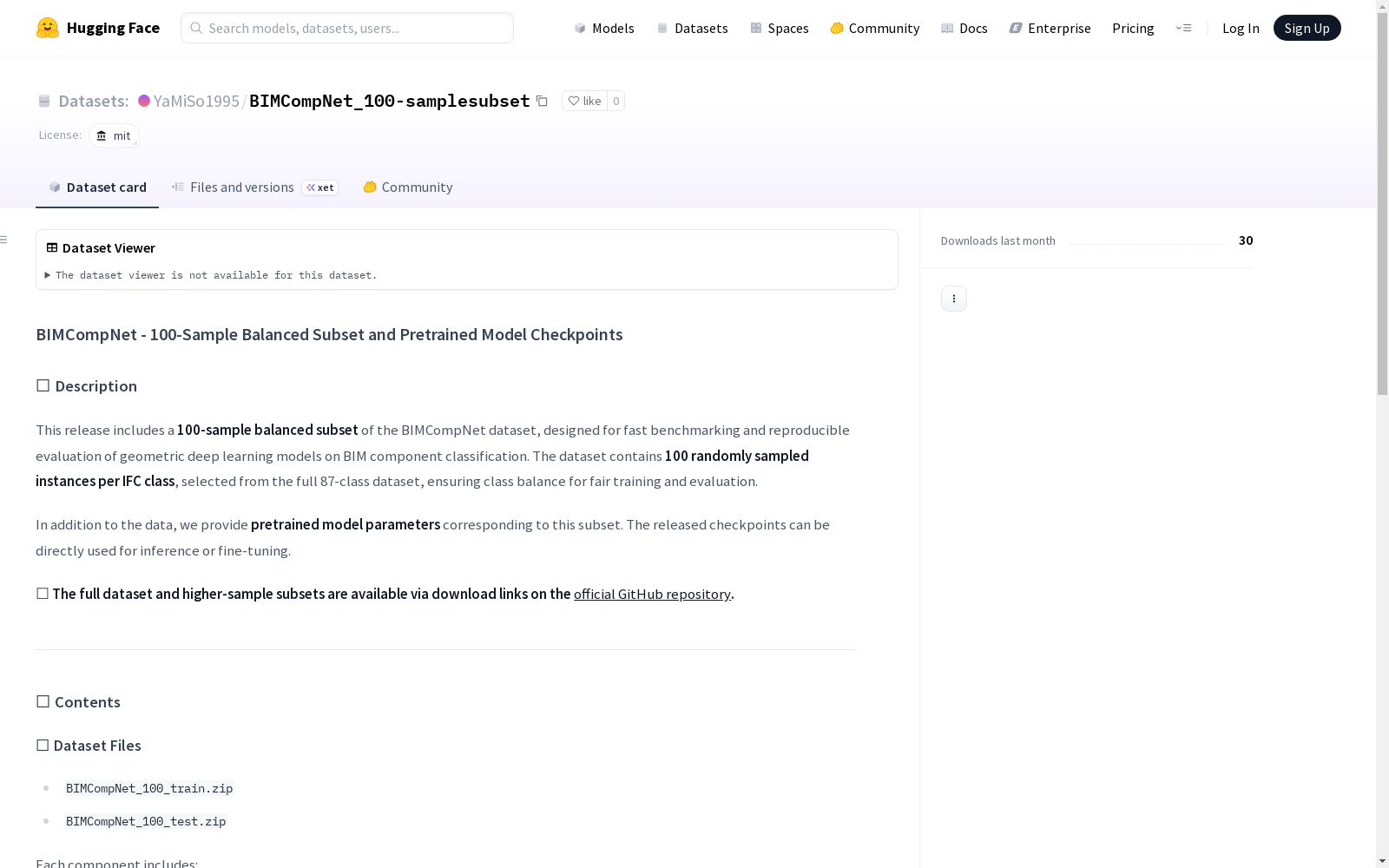Expand the table of contents sidebar icon
This screenshot has height=868, width=1389.
(x=4, y=240)
